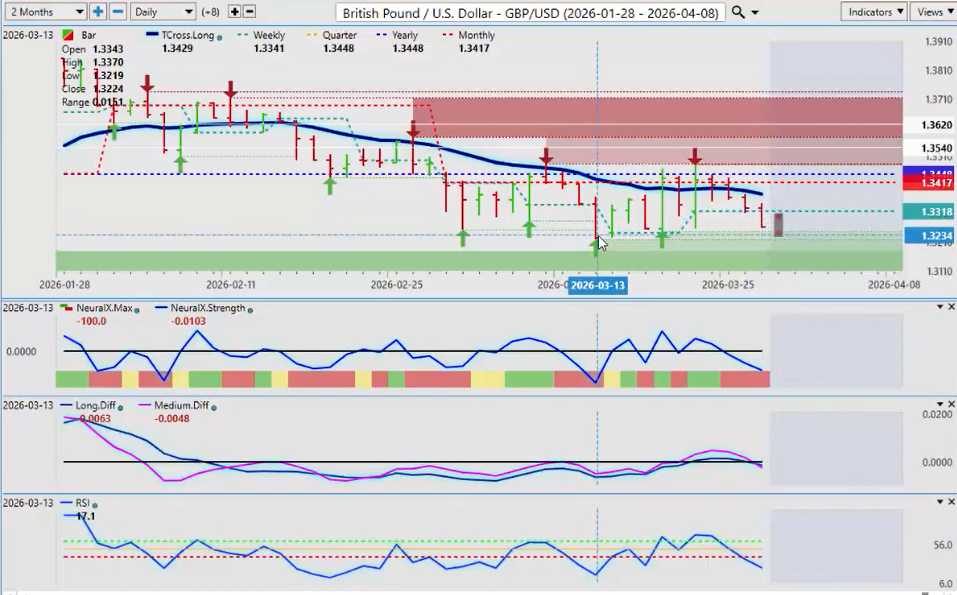Click the blue minus zoom-out button
Image resolution: width=957 pixels, height=595 pixels.
[117, 12]
